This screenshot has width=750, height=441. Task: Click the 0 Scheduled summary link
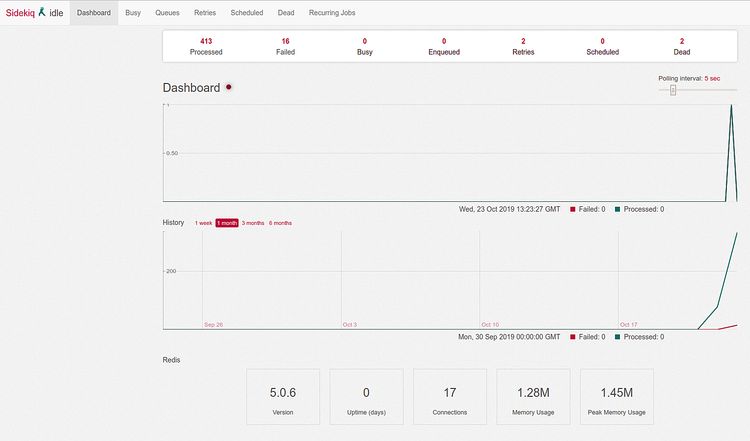click(602, 46)
